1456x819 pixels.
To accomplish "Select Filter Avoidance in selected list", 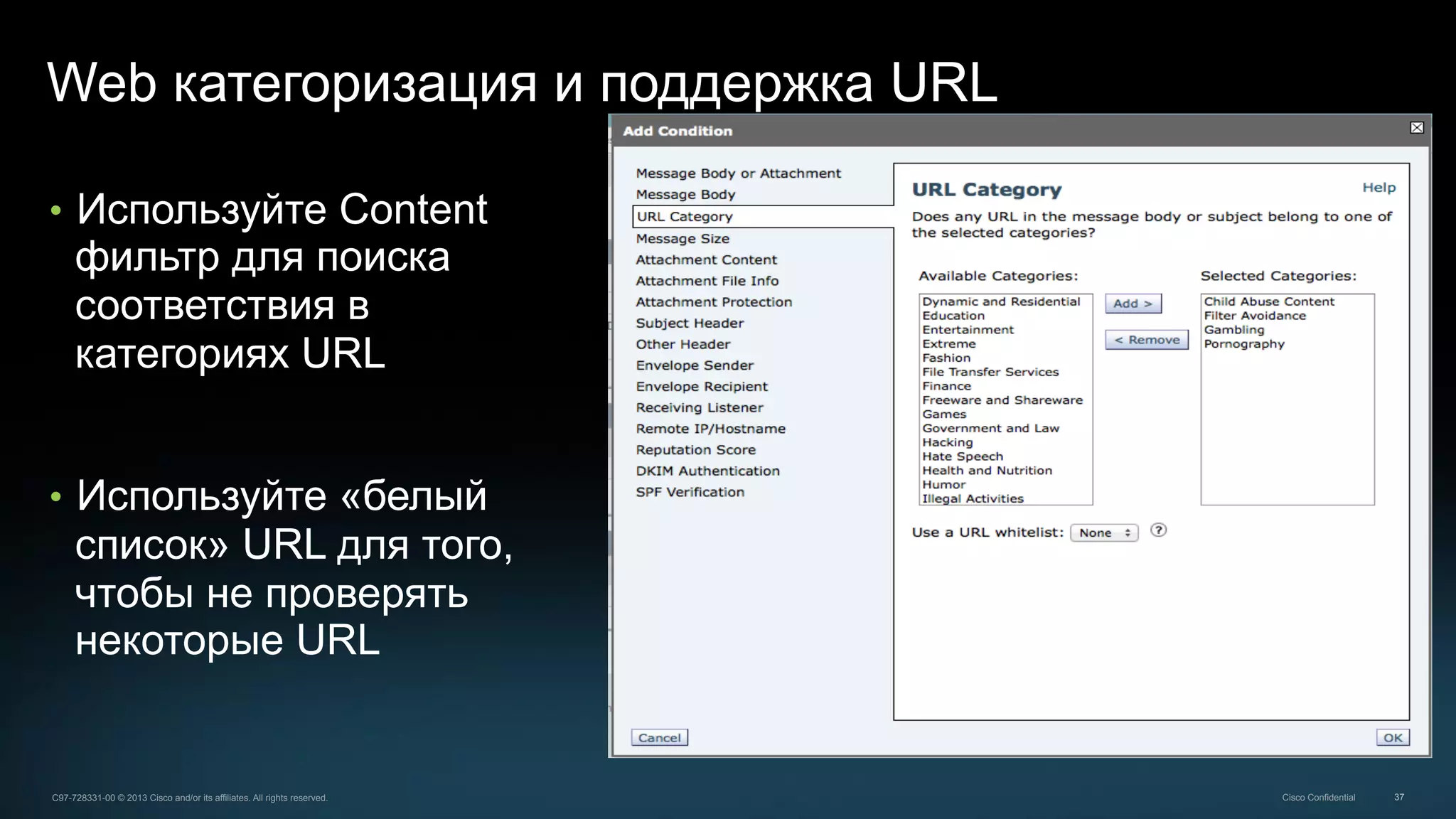I will [x=1288, y=316].
